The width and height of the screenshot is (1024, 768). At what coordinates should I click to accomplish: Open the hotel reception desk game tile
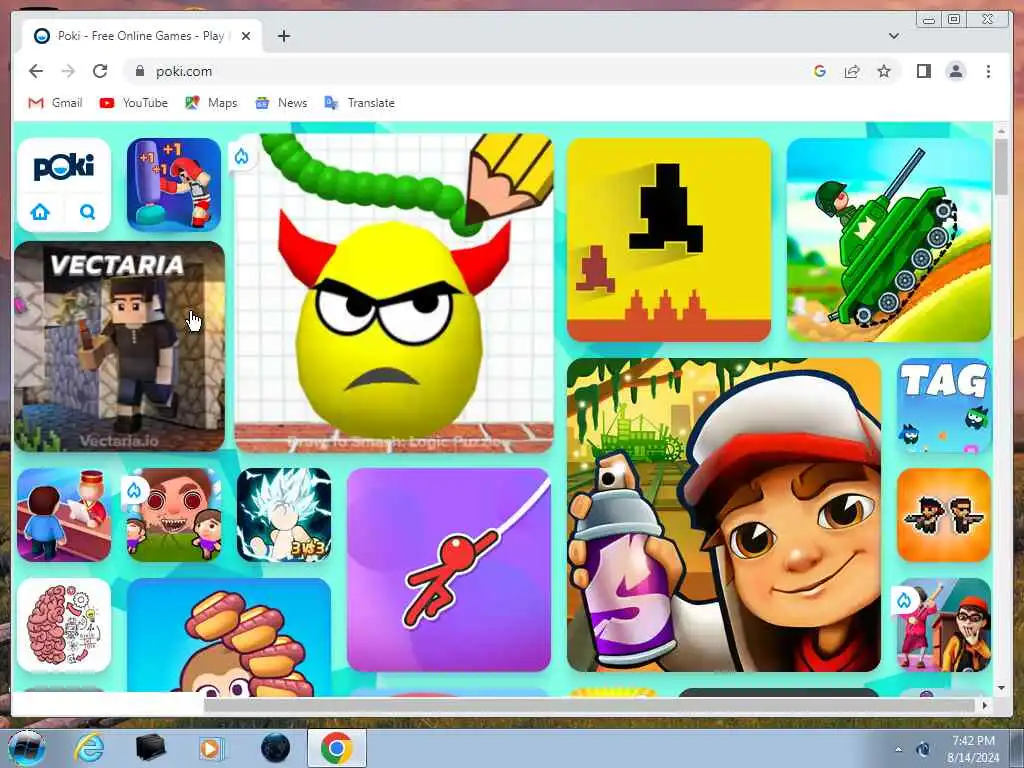click(x=64, y=515)
